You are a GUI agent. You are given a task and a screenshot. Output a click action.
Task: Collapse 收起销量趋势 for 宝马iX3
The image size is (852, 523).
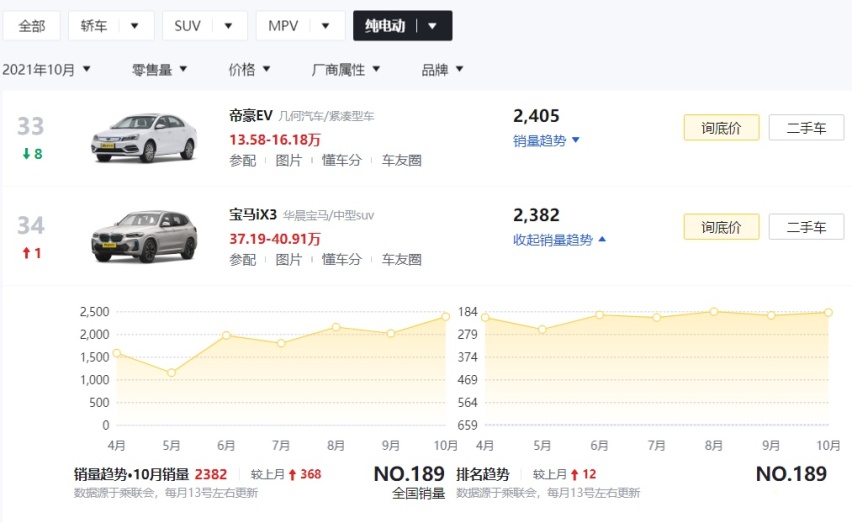point(559,240)
